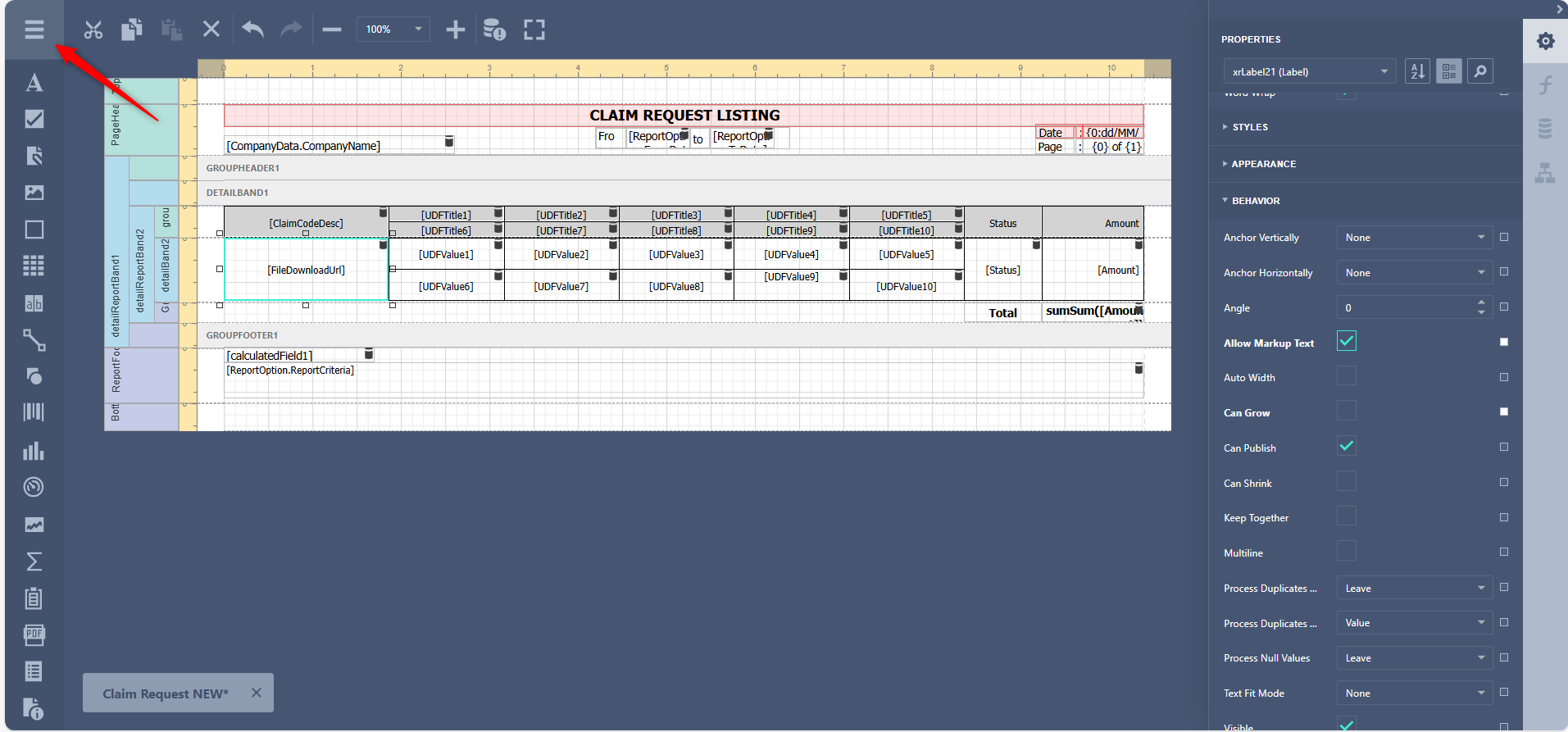The width and height of the screenshot is (1568, 732).
Task: Zoom out with the minus icon
Action: [x=332, y=30]
